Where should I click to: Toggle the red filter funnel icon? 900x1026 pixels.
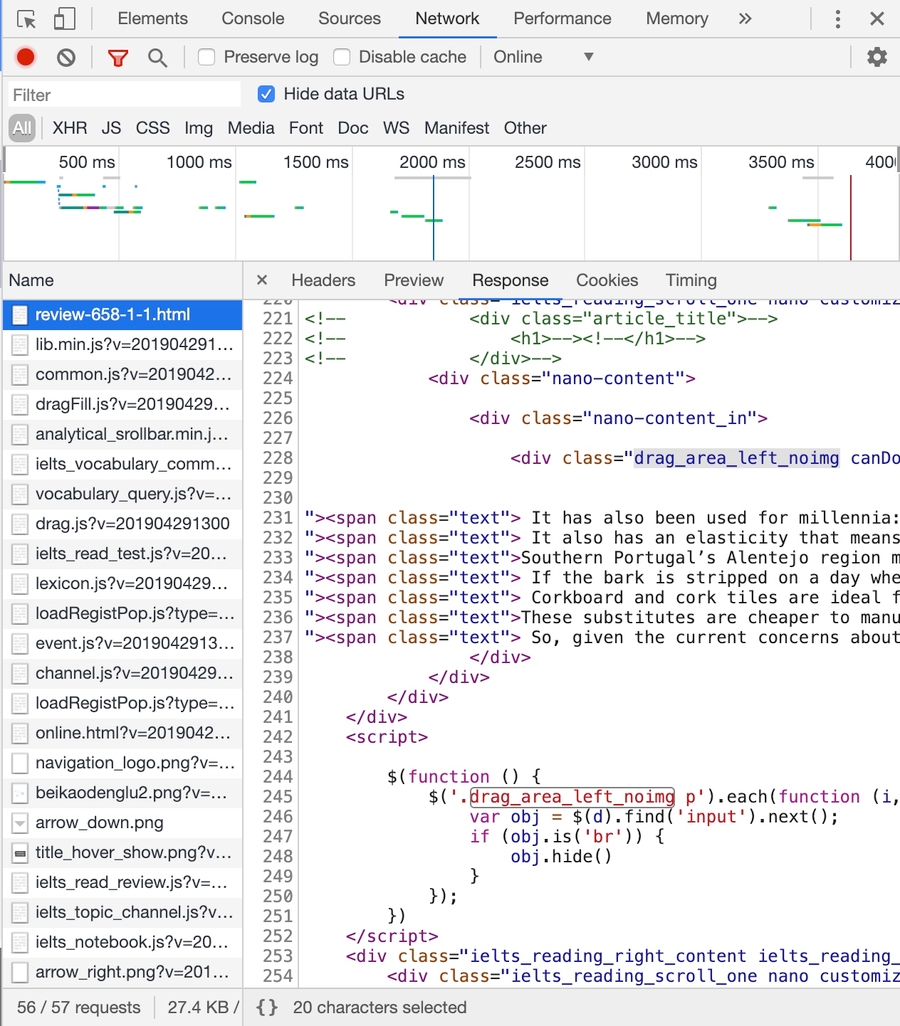point(118,58)
